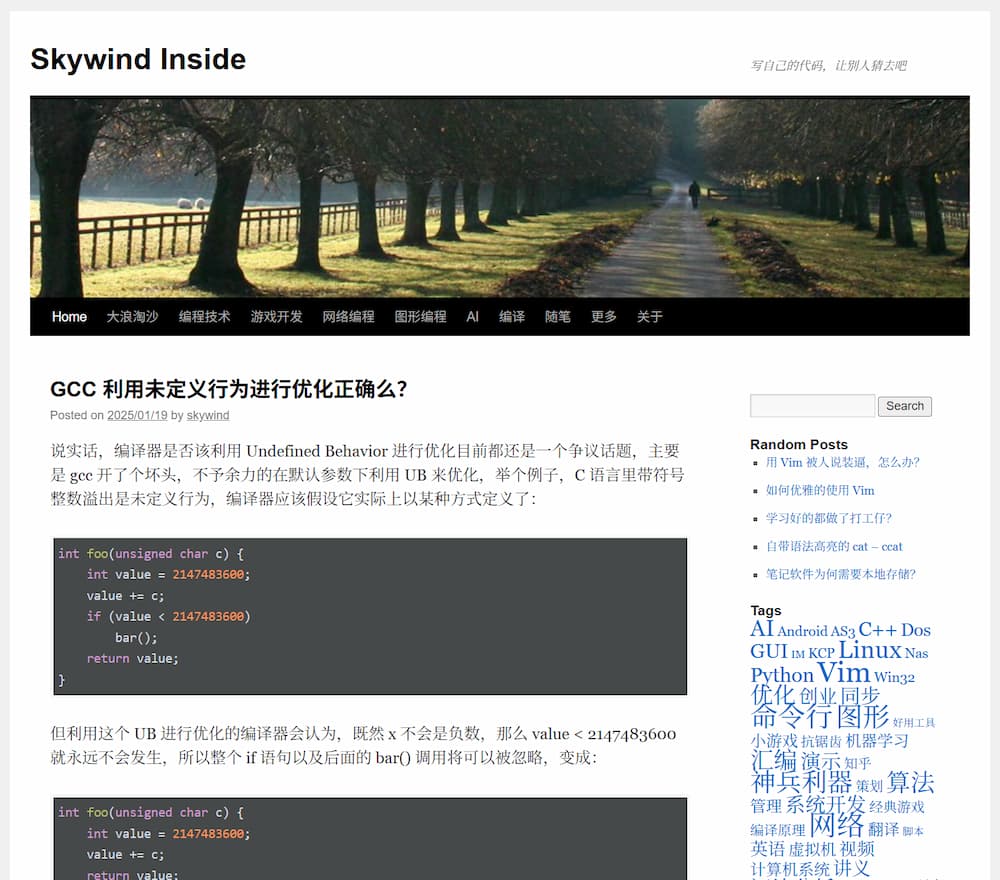Click the Skywind Inside site title

tap(137, 60)
